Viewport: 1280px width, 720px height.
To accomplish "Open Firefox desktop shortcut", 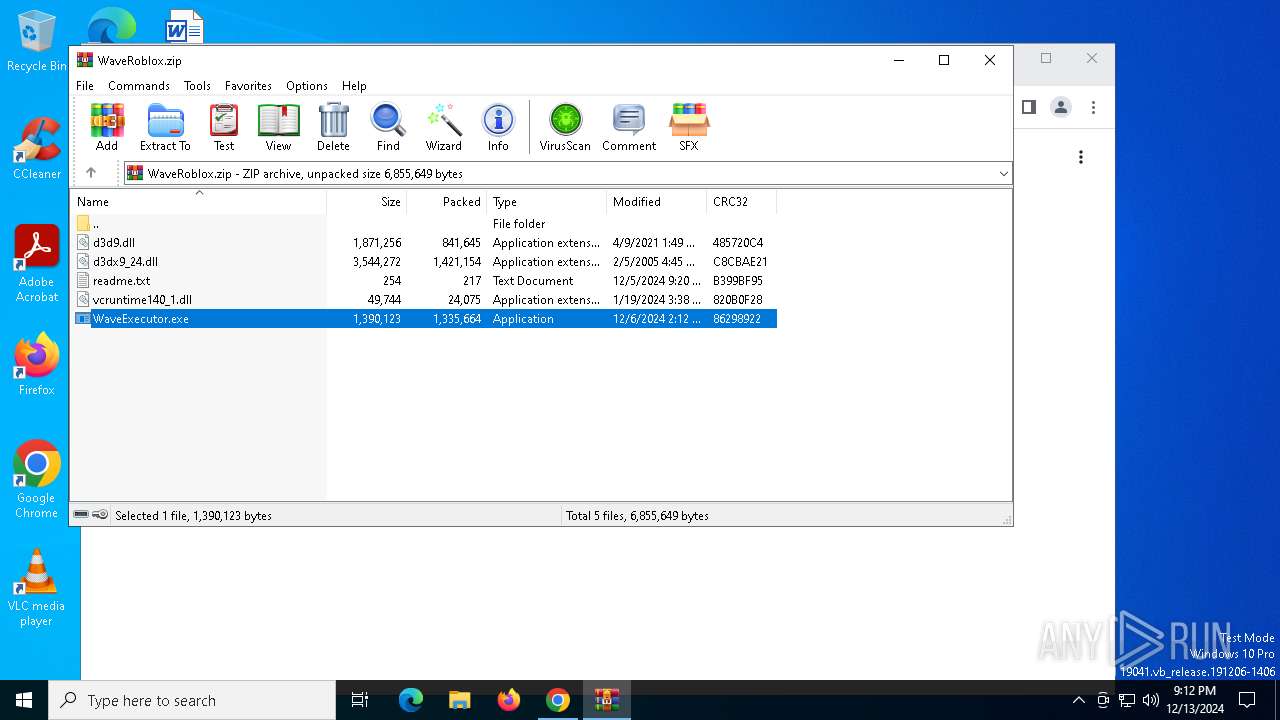I will pyautogui.click(x=37, y=365).
